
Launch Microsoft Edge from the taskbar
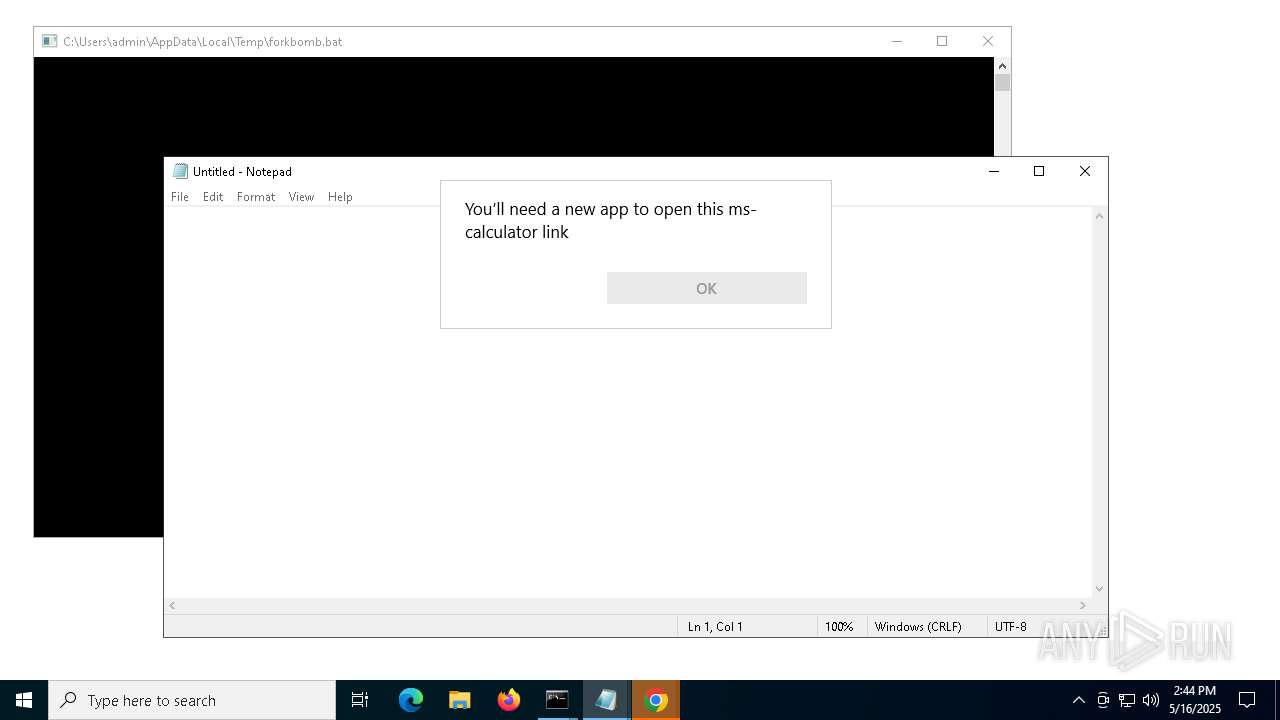click(411, 700)
